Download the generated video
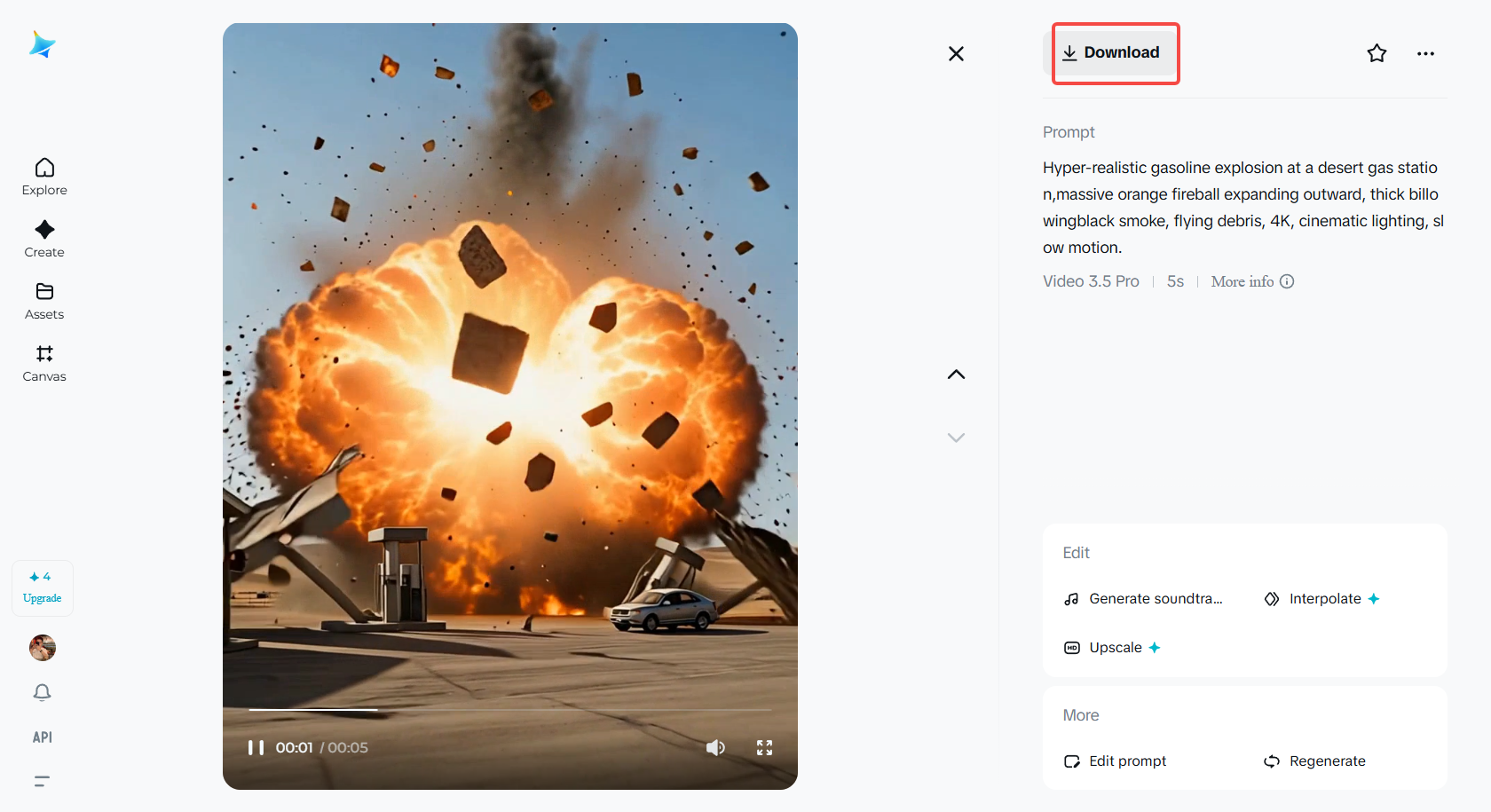 (1115, 52)
